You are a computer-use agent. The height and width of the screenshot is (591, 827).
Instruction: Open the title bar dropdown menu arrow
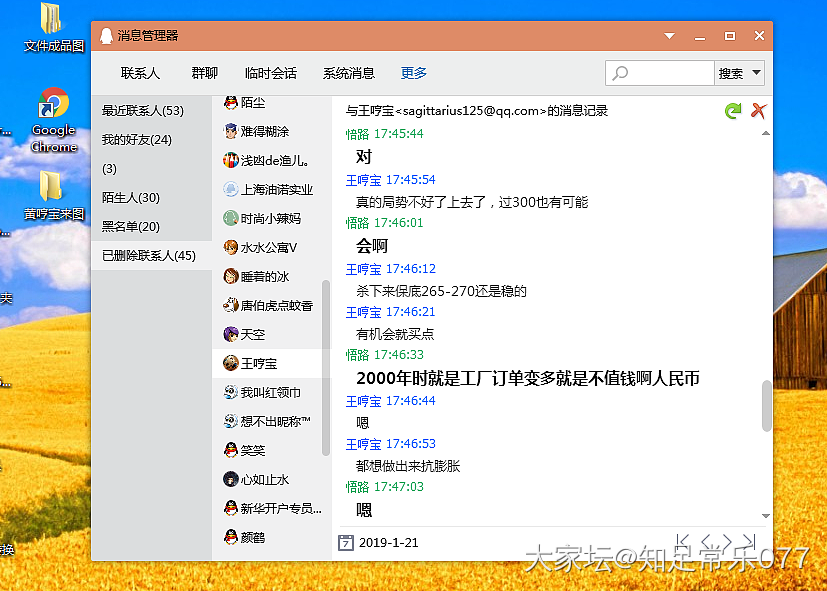669,36
